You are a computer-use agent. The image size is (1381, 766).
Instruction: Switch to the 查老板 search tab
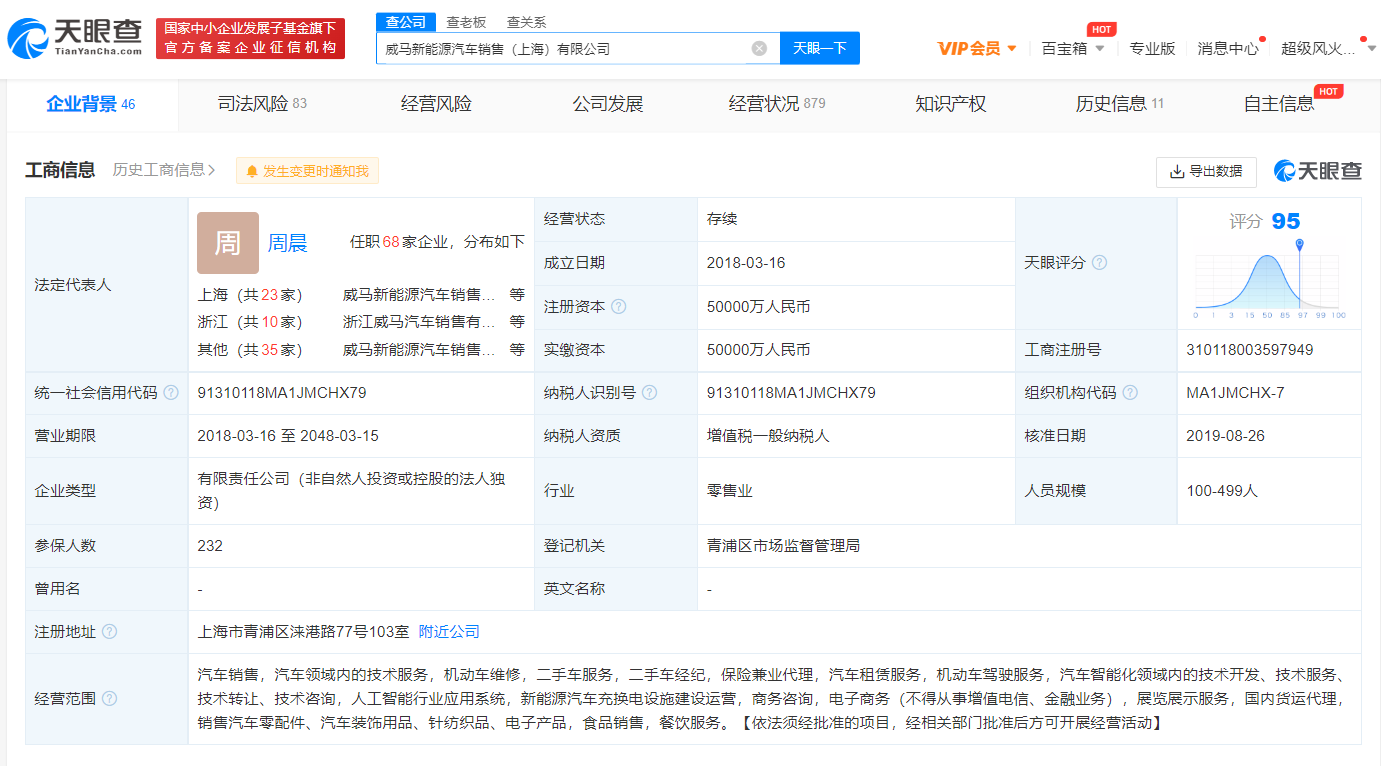coord(466,22)
